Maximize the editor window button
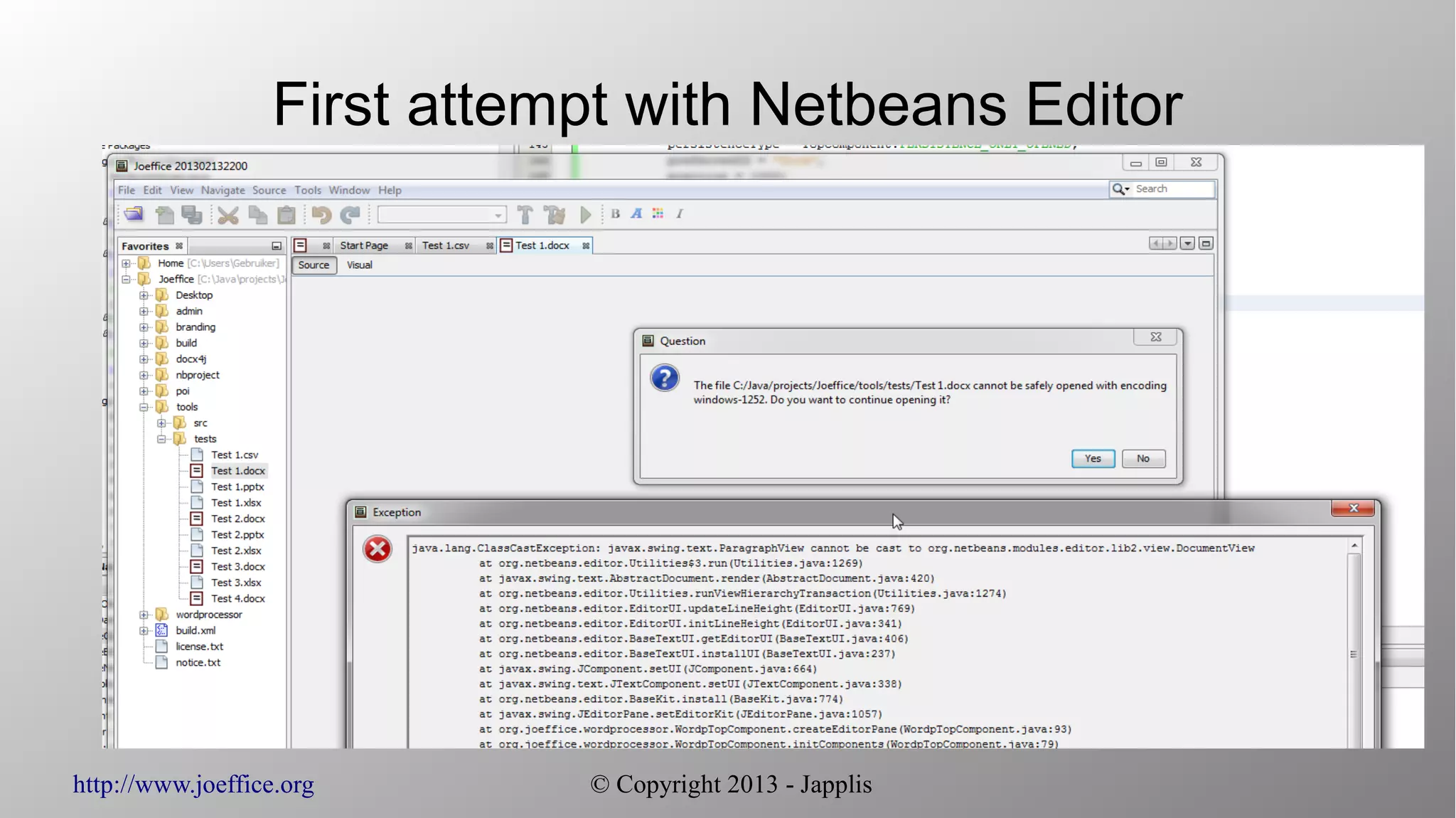The height and width of the screenshot is (818, 1456). click(1206, 243)
